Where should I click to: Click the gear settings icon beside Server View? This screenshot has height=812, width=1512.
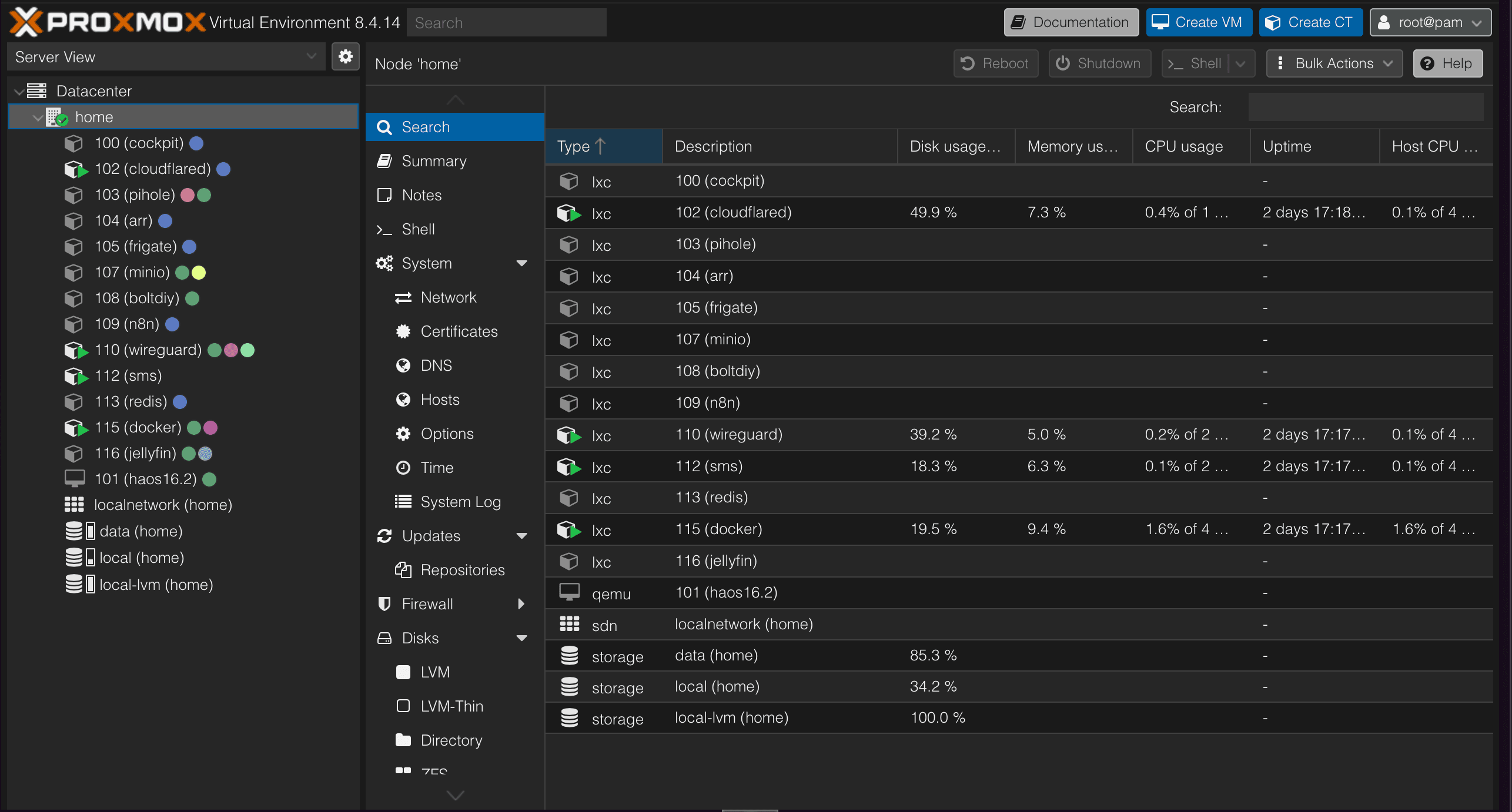[345, 57]
